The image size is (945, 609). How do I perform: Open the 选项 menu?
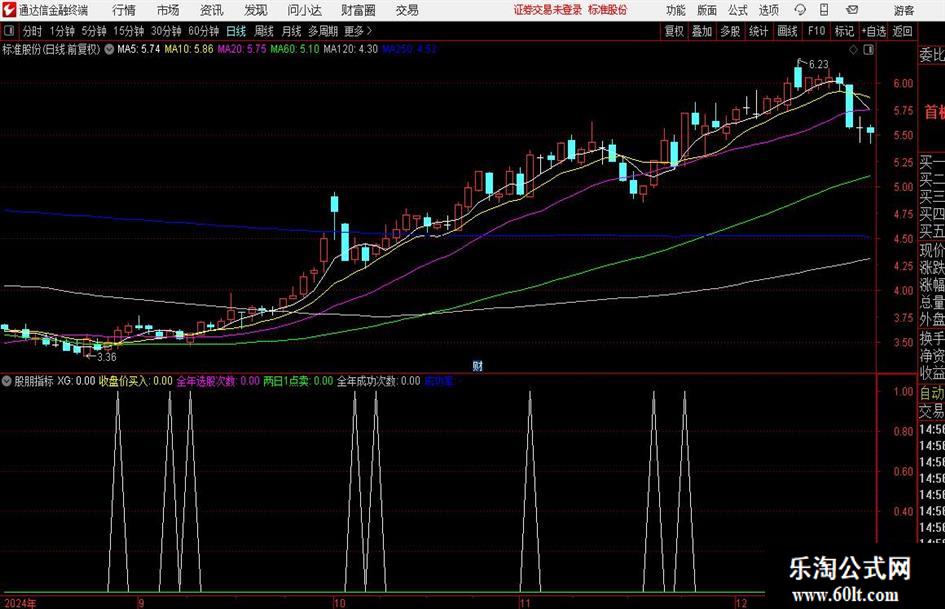coord(768,10)
